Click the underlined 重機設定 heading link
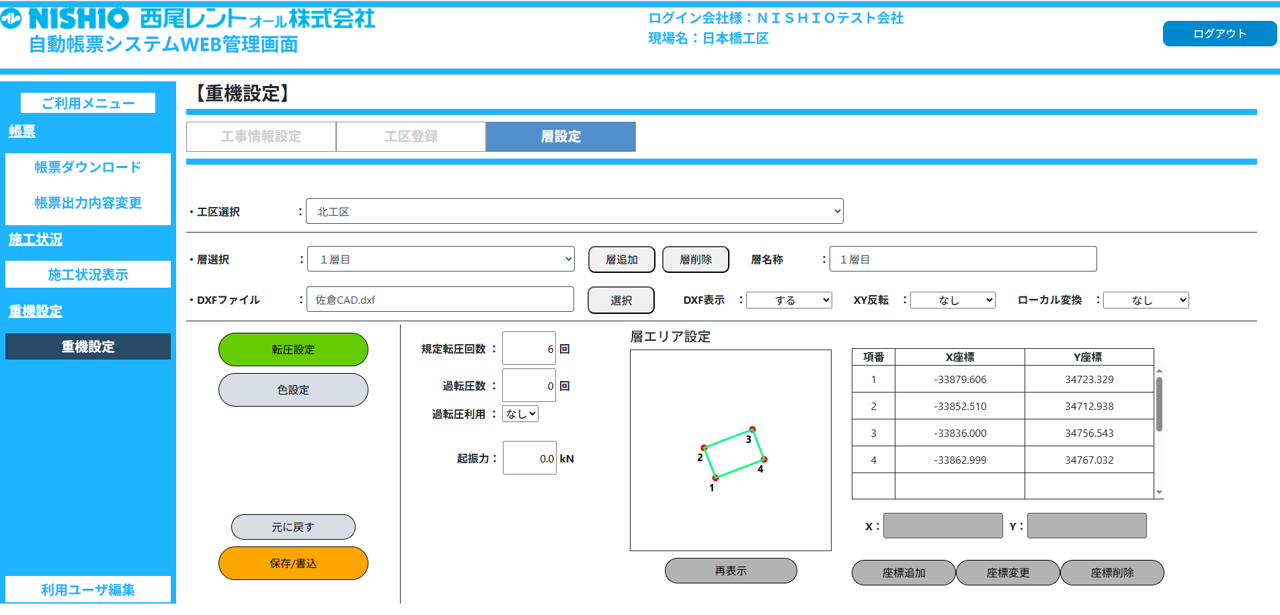The width and height of the screenshot is (1280, 615). click(35, 311)
